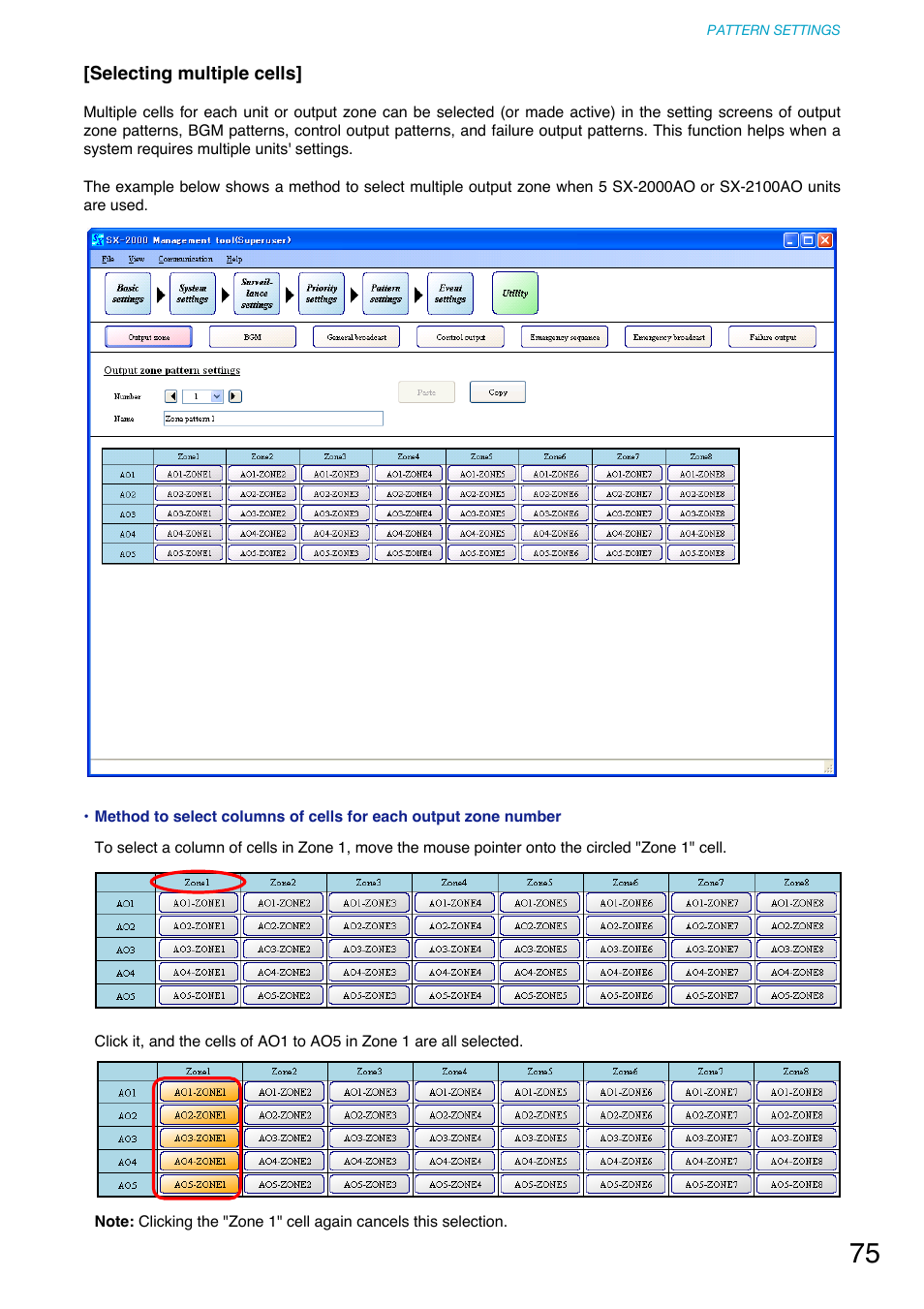The image size is (924, 1309).
Task: Click Zone1 header above highlighted column, bottom table
Action: pos(199,1072)
